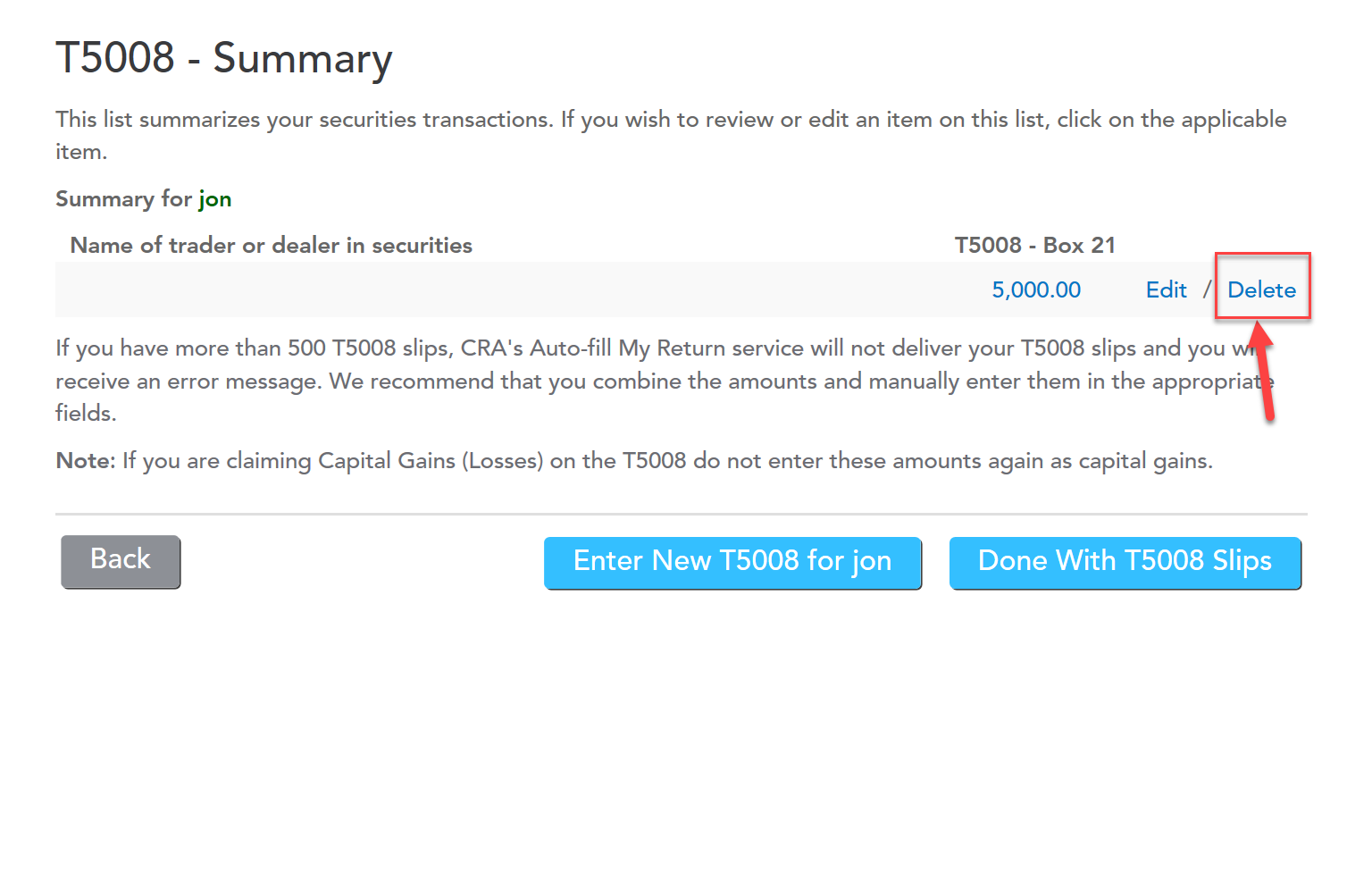1372x872 pixels.
Task: Select the green name jon
Action: click(214, 199)
